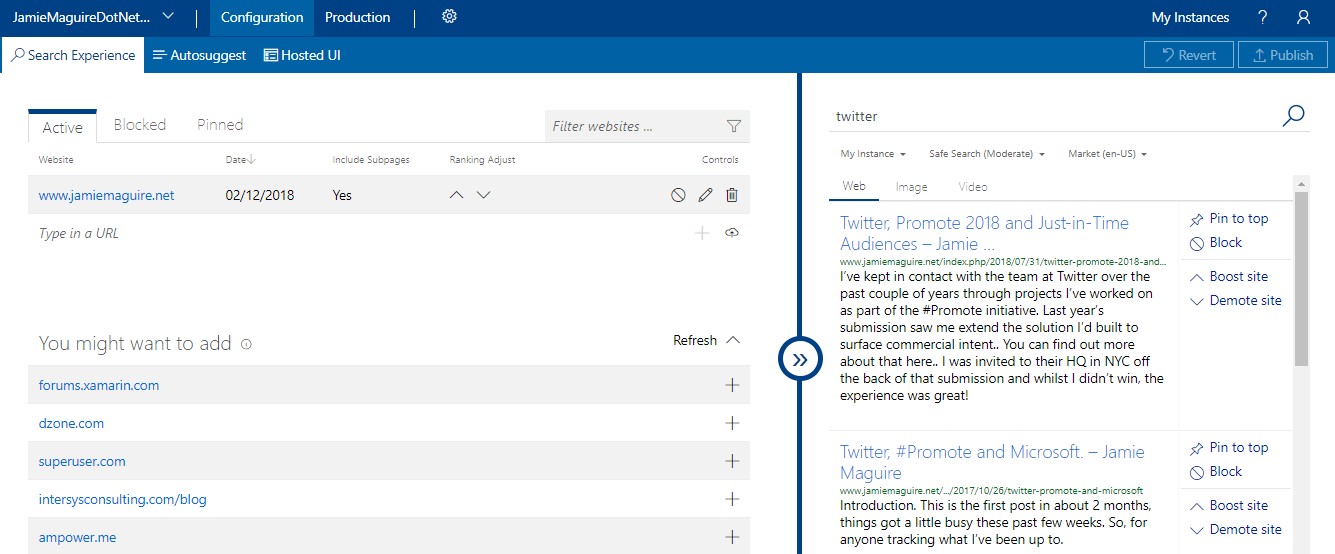Open the ampower.me link
The width and height of the screenshot is (1335, 554).
(77, 537)
